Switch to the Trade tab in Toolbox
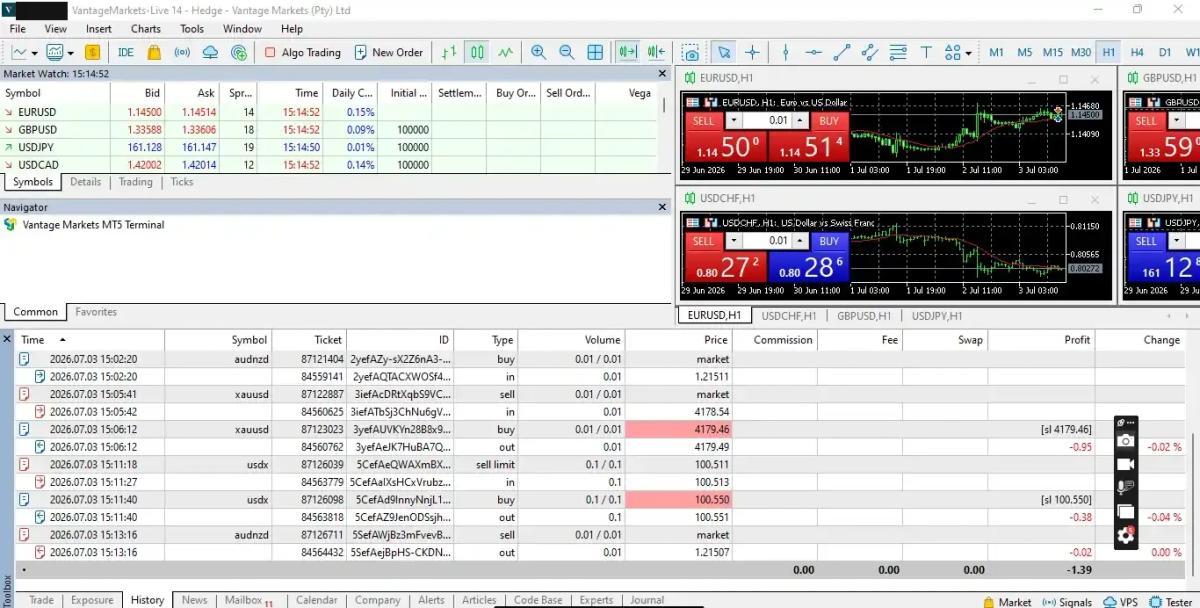 (x=41, y=600)
